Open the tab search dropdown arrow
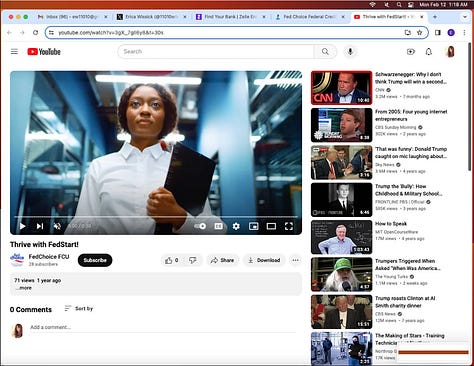474x366 pixels. coord(465,17)
